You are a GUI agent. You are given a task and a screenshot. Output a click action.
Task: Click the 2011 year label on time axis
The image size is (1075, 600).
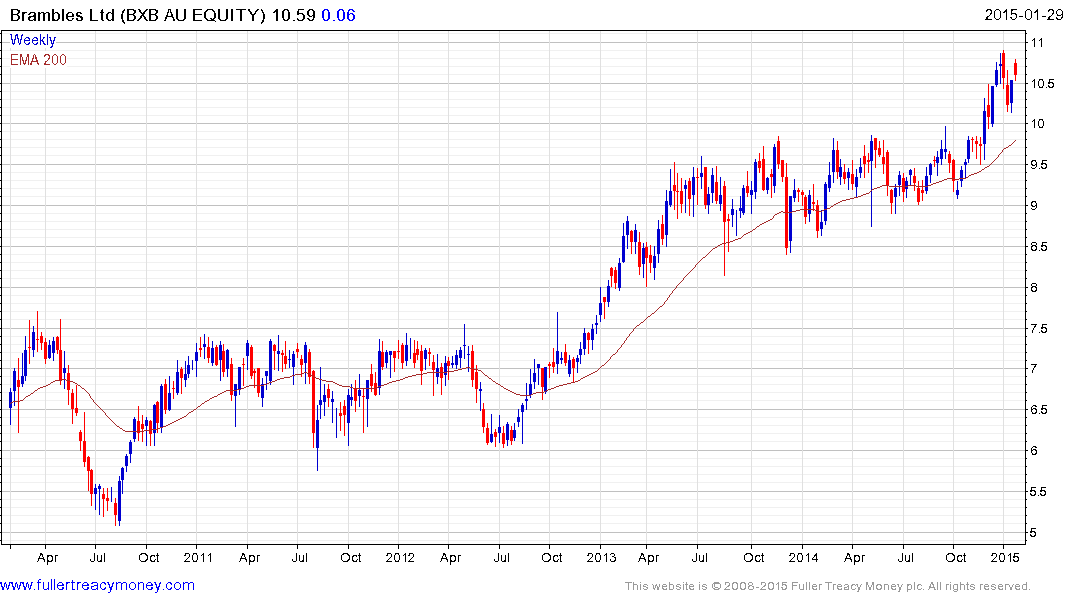198,557
